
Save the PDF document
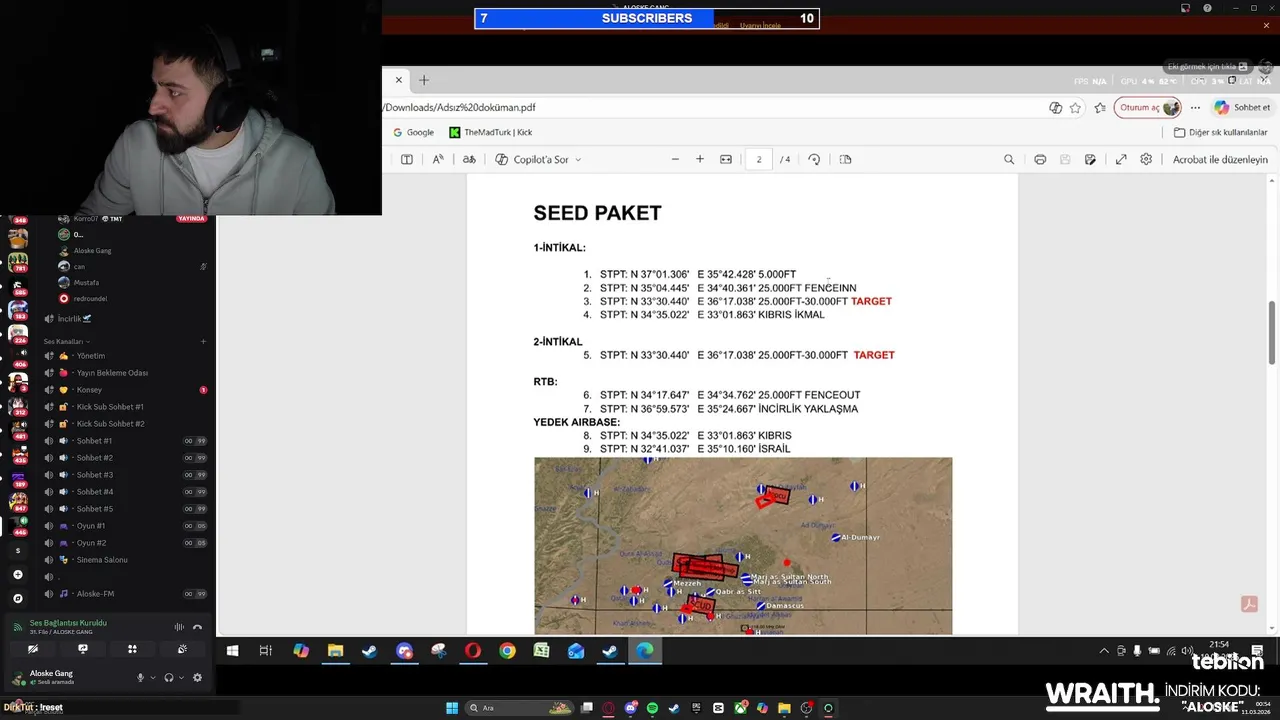click(1065, 159)
